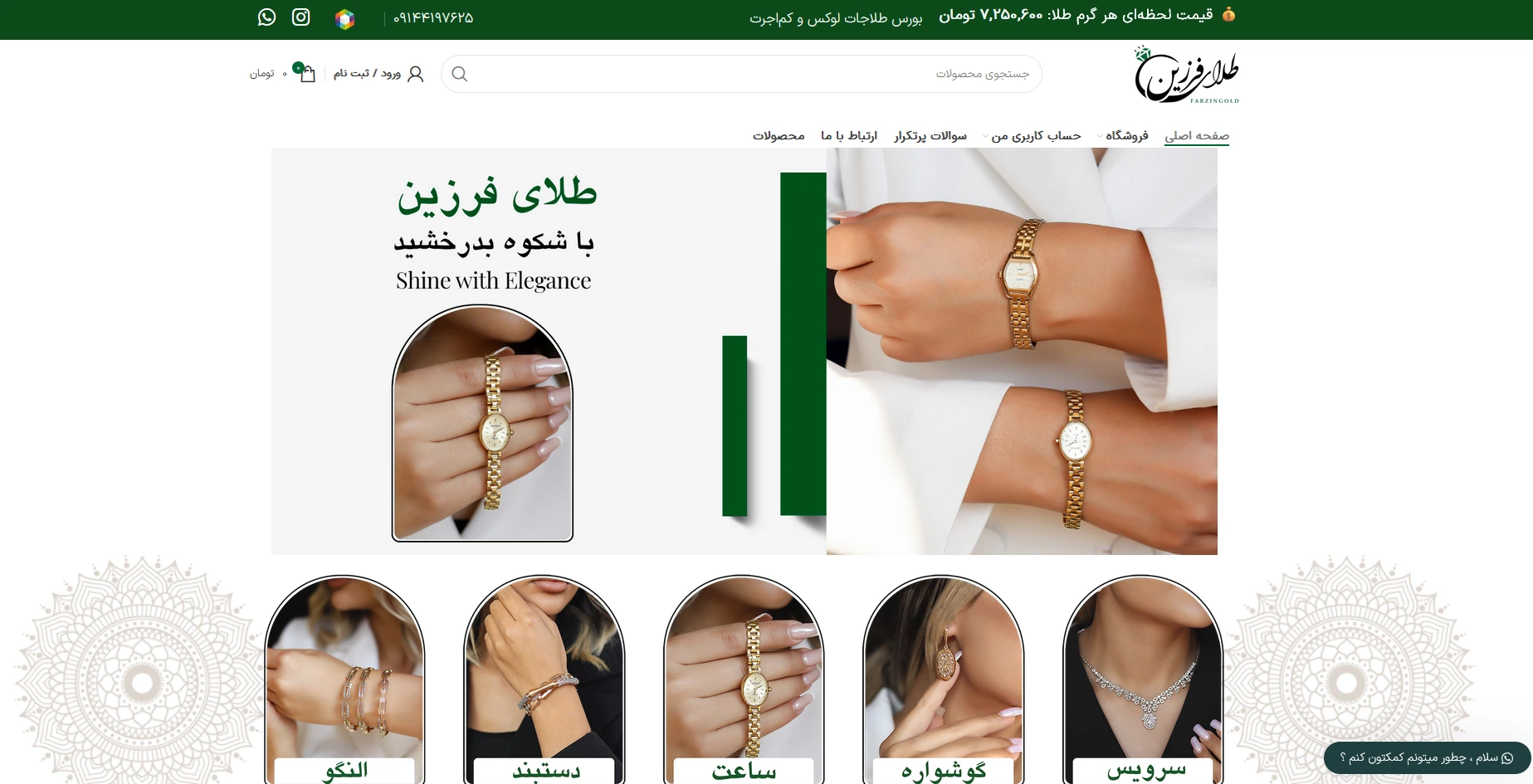Viewport: 1533px width, 784px height.
Task: Open the سوالات پرتکرار menu item
Action: coord(930,135)
